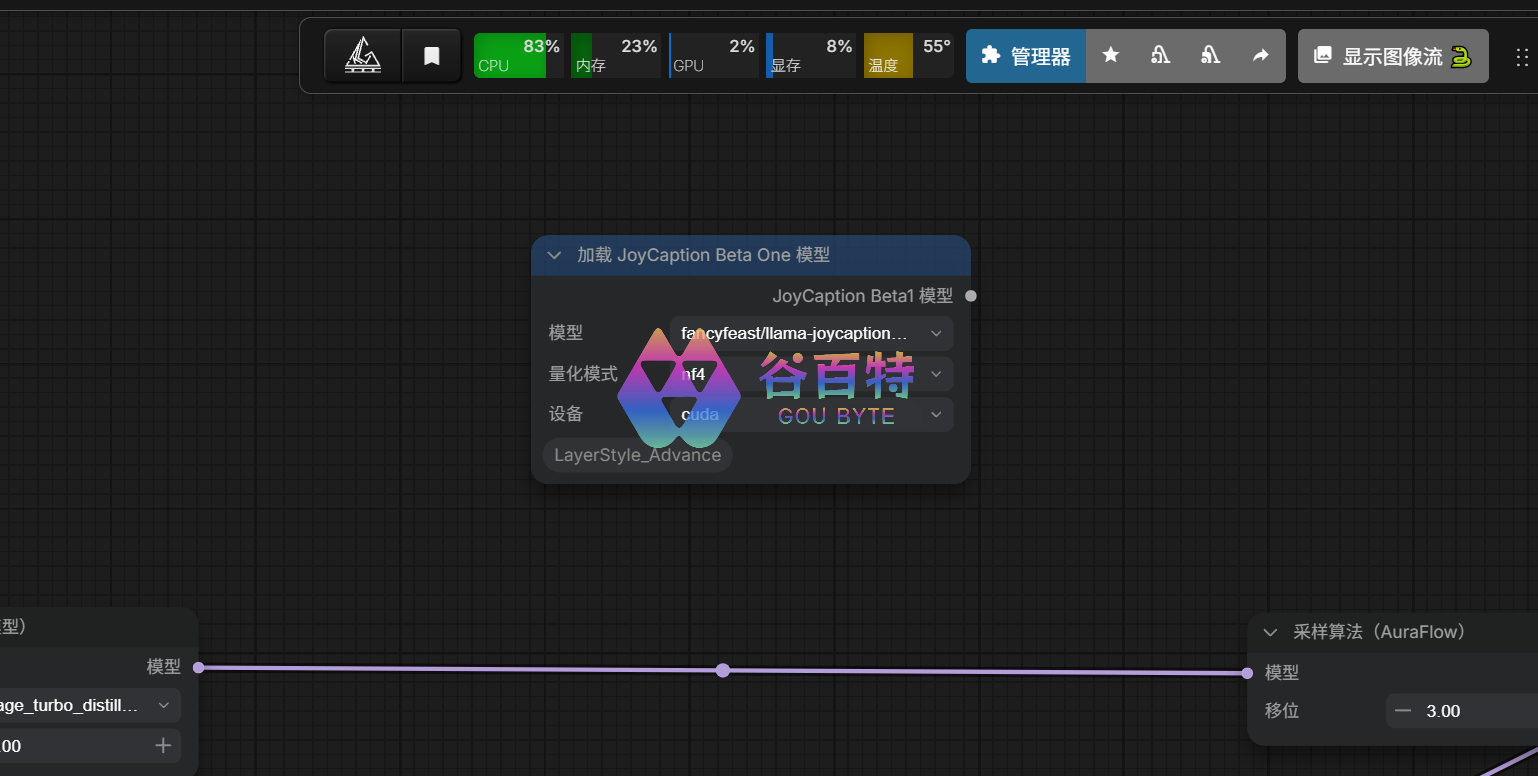Click the 移位 value field showing 3.00
The image size is (1538, 776).
pyautogui.click(x=1462, y=711)
